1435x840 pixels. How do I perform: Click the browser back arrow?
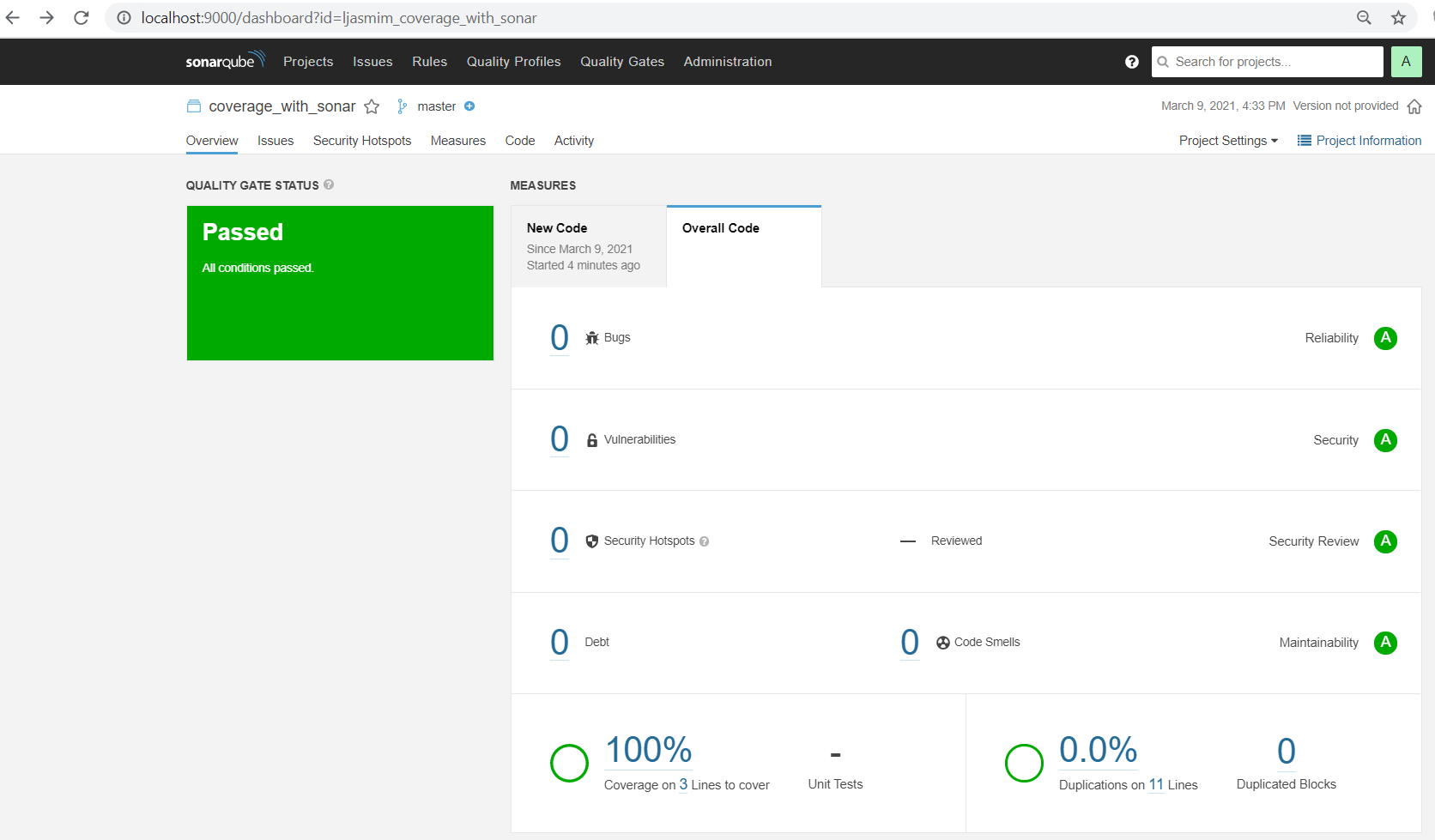coord(13,18)
